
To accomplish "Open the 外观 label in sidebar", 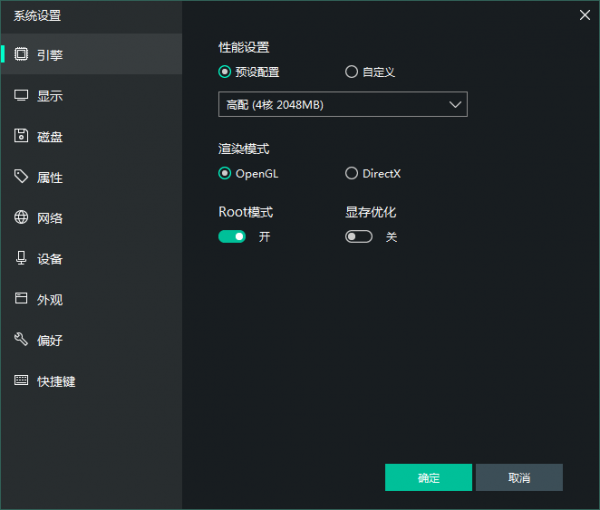I will click(50, 300).
